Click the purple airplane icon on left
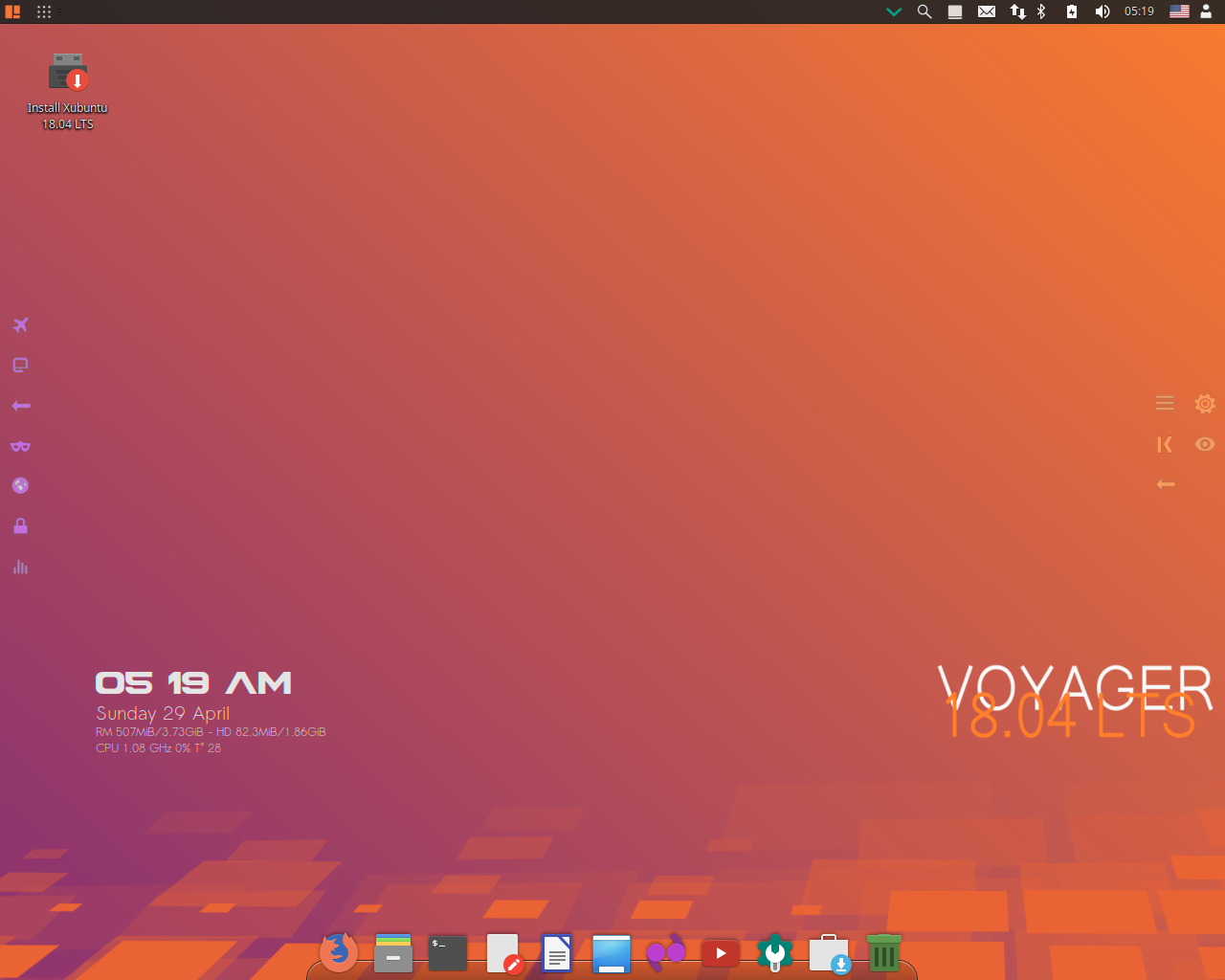Screen dimensions: 1225x980 pos(21,325)
